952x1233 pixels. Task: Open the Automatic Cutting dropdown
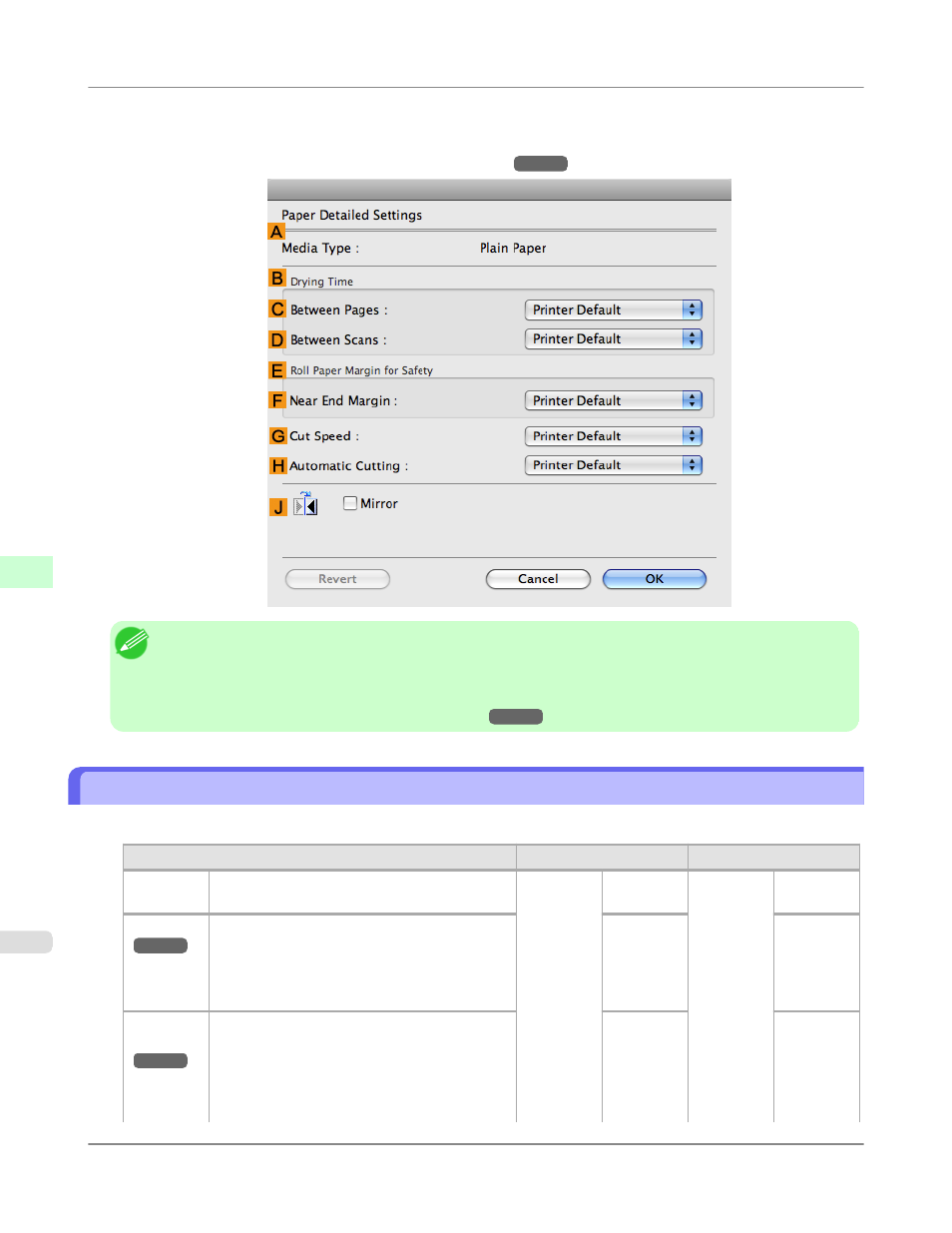point(614,465)
